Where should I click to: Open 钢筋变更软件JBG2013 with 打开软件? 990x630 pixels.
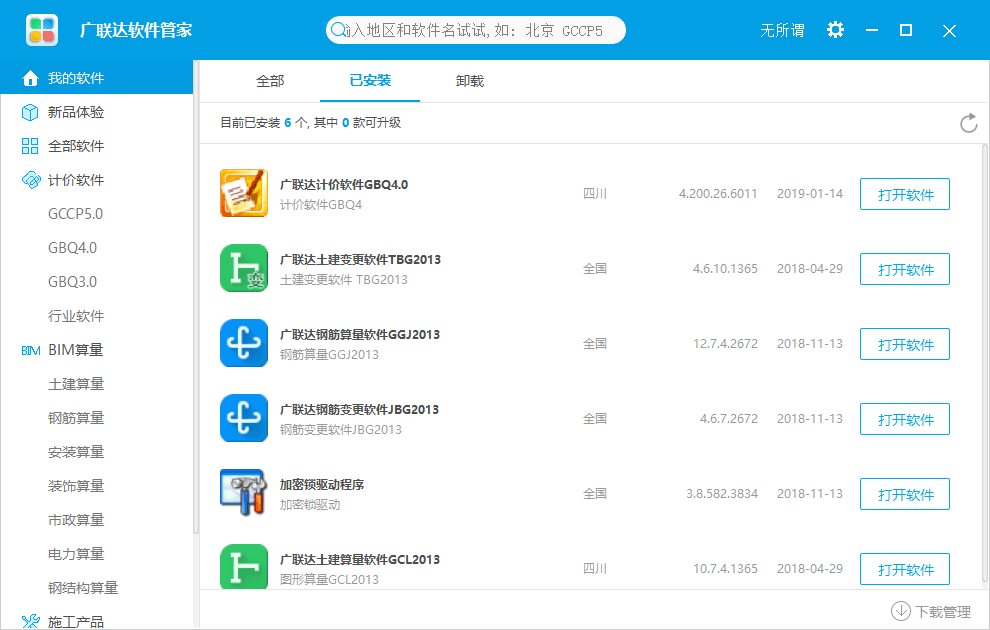905,420
